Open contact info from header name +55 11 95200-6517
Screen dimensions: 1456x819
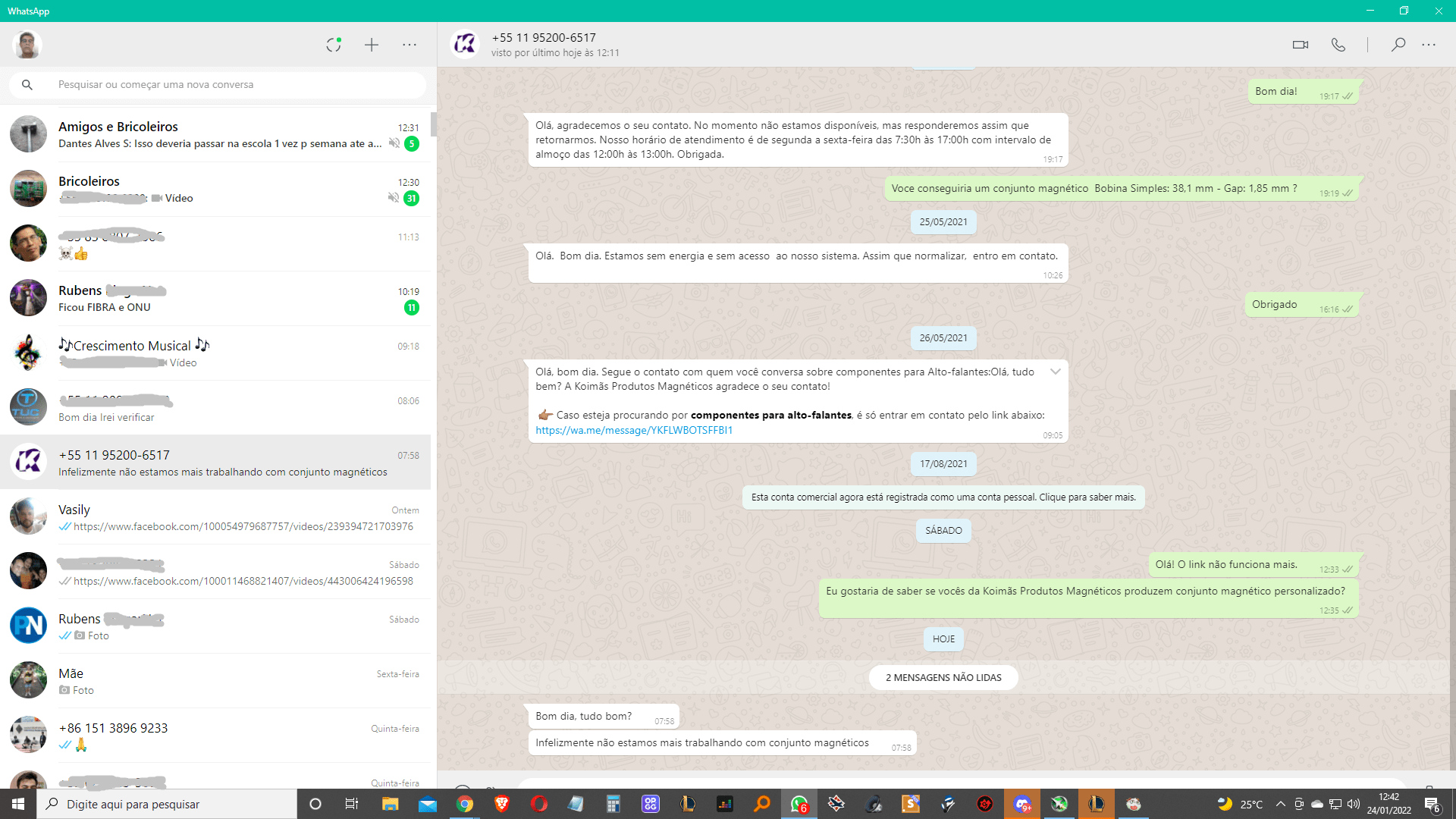(x=544, y=37)
